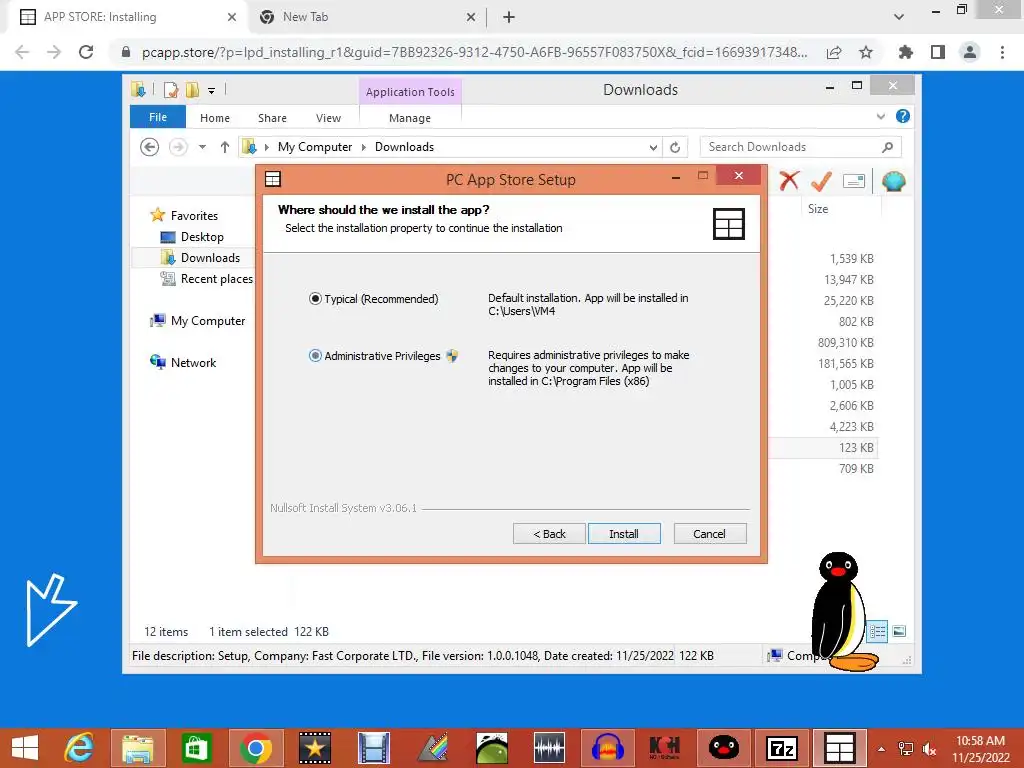Refresh the Downloads folder
The height and width of the screenshot is (768, 1024).
(x=675, y=148)
